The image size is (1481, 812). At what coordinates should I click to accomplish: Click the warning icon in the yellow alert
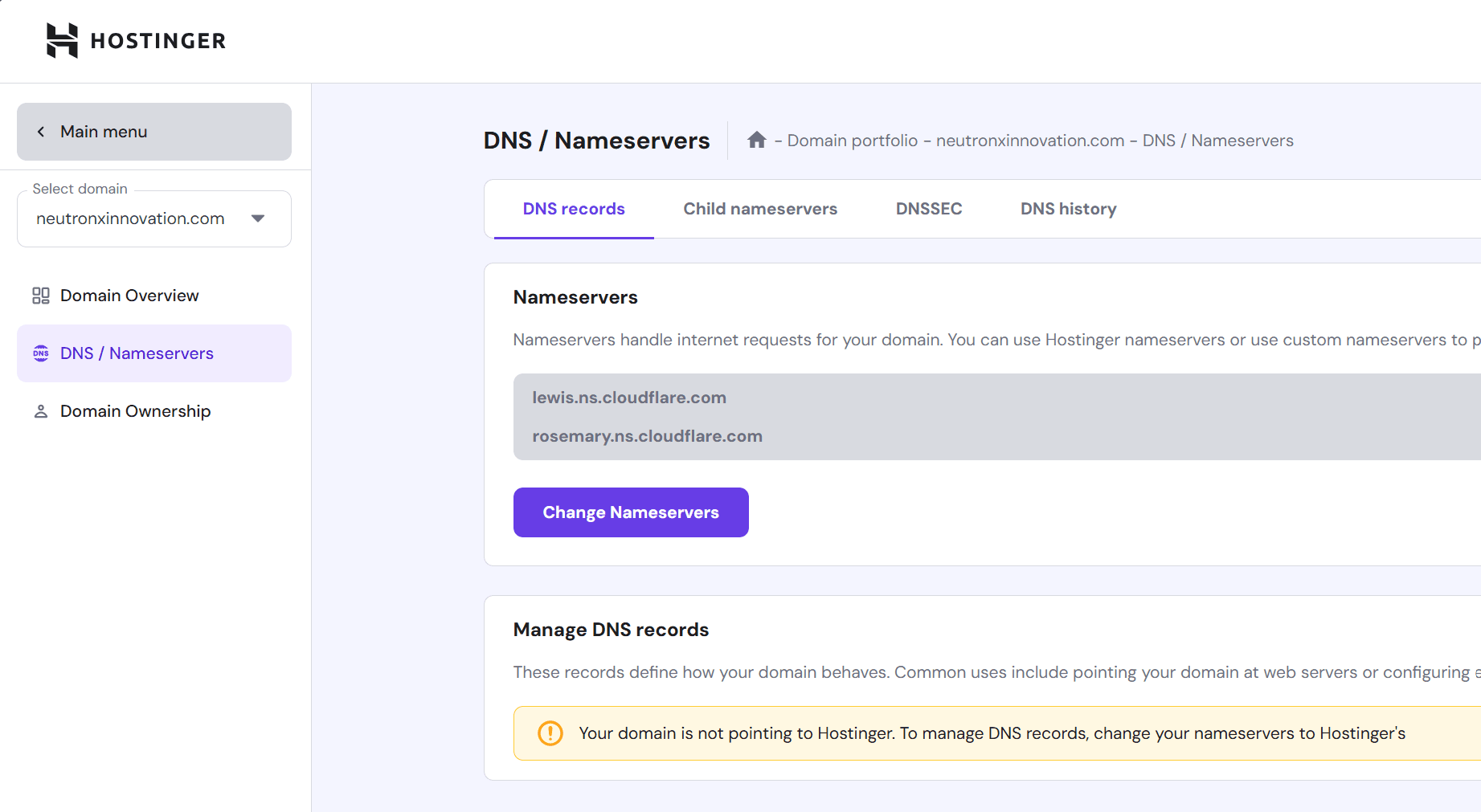[x=550, y=732]
